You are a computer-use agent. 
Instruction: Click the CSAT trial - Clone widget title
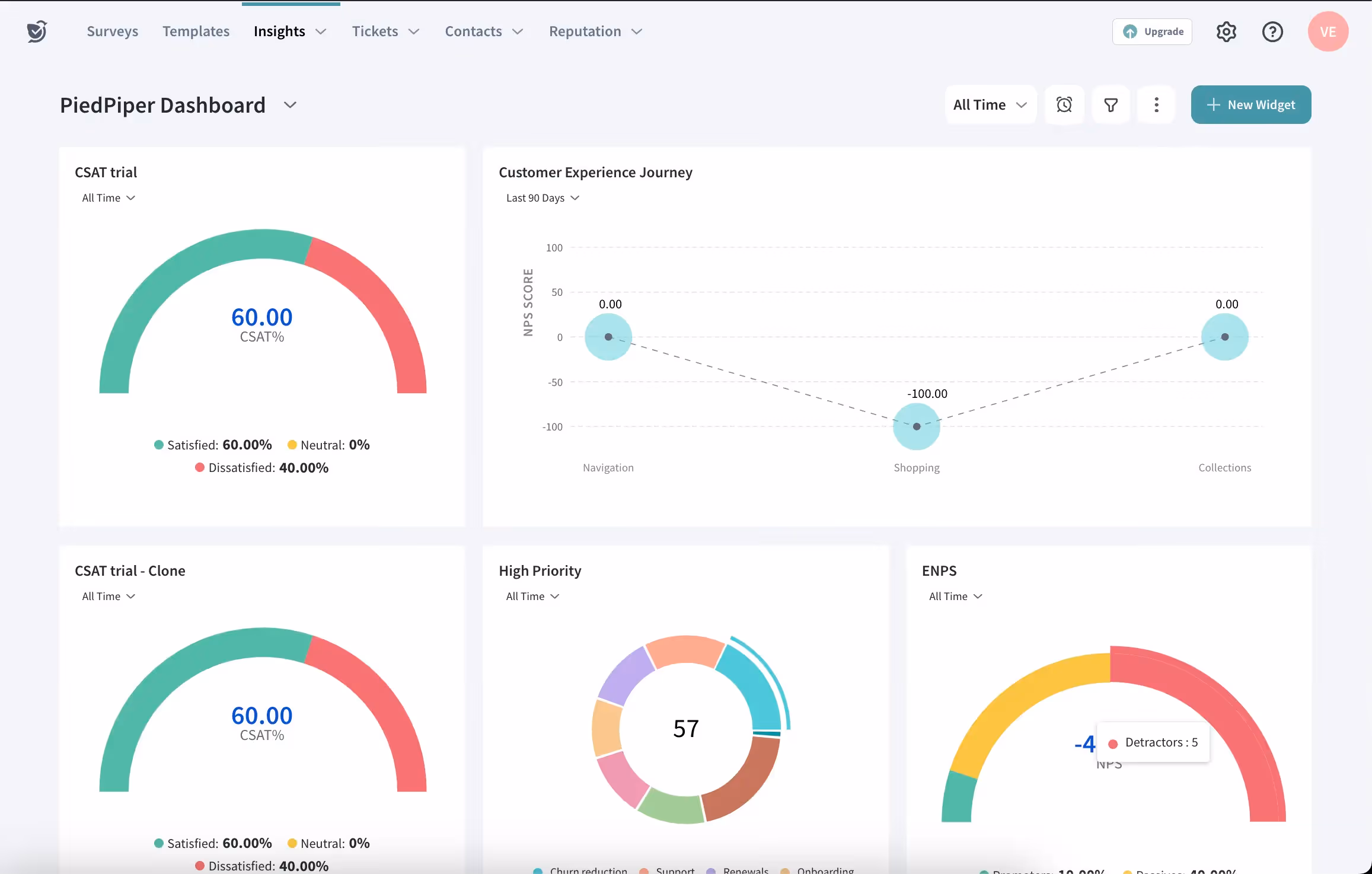tap(130, 571)
